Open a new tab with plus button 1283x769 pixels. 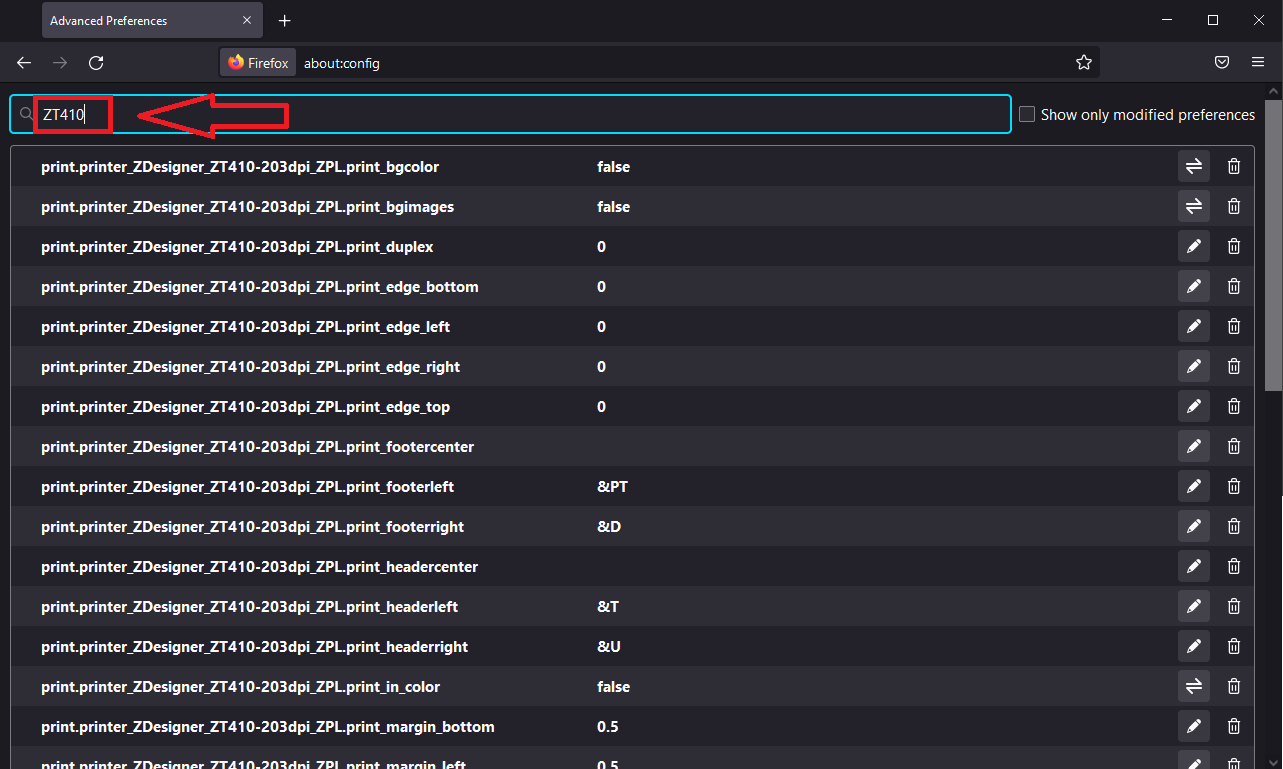point(285,20)
